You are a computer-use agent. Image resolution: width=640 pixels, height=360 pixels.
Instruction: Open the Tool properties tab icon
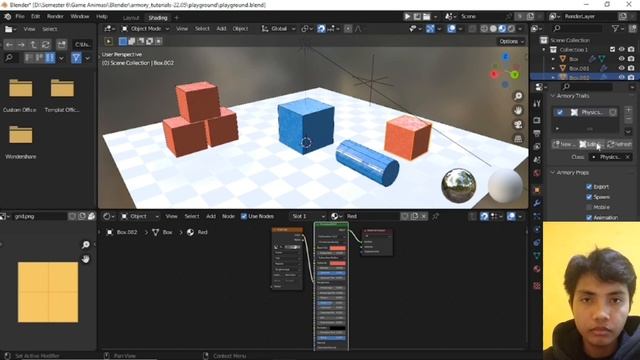pos(537,104)
